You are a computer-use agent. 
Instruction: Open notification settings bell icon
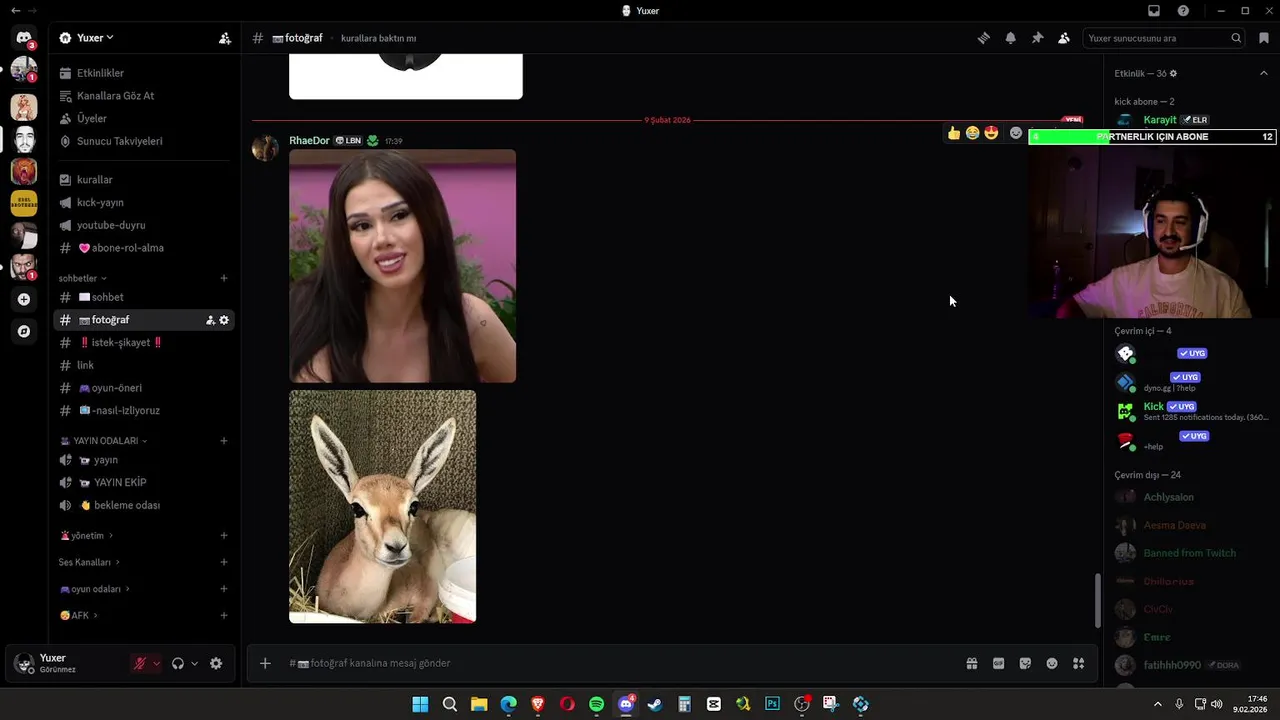(1011, 38)
